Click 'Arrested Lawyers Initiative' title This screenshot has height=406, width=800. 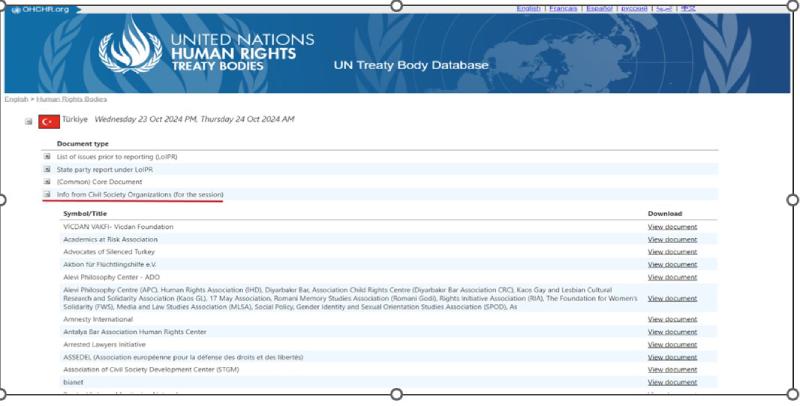104,344
